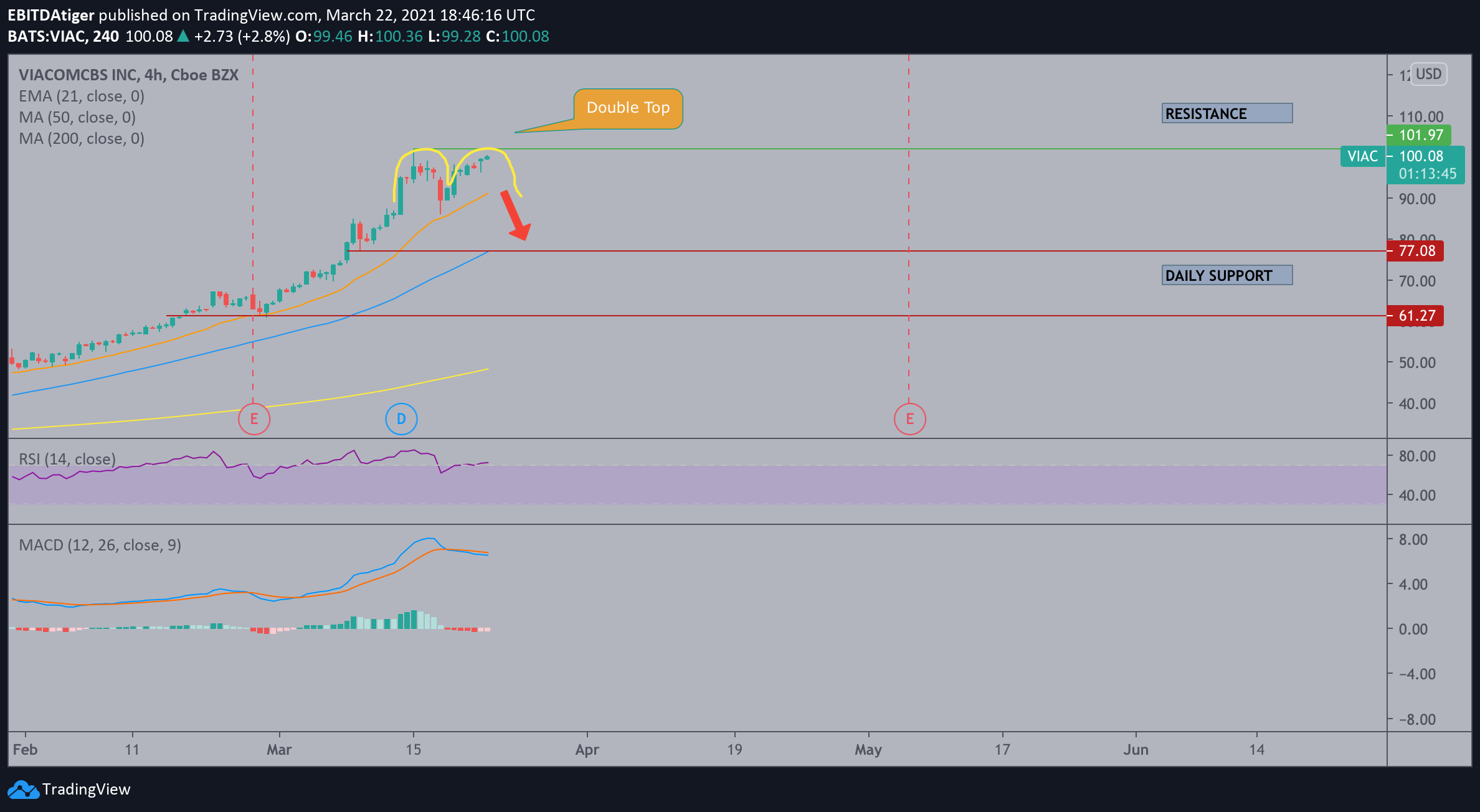
Task: Click the RSI (14, close) indicator label
Action: click(67, 460)
